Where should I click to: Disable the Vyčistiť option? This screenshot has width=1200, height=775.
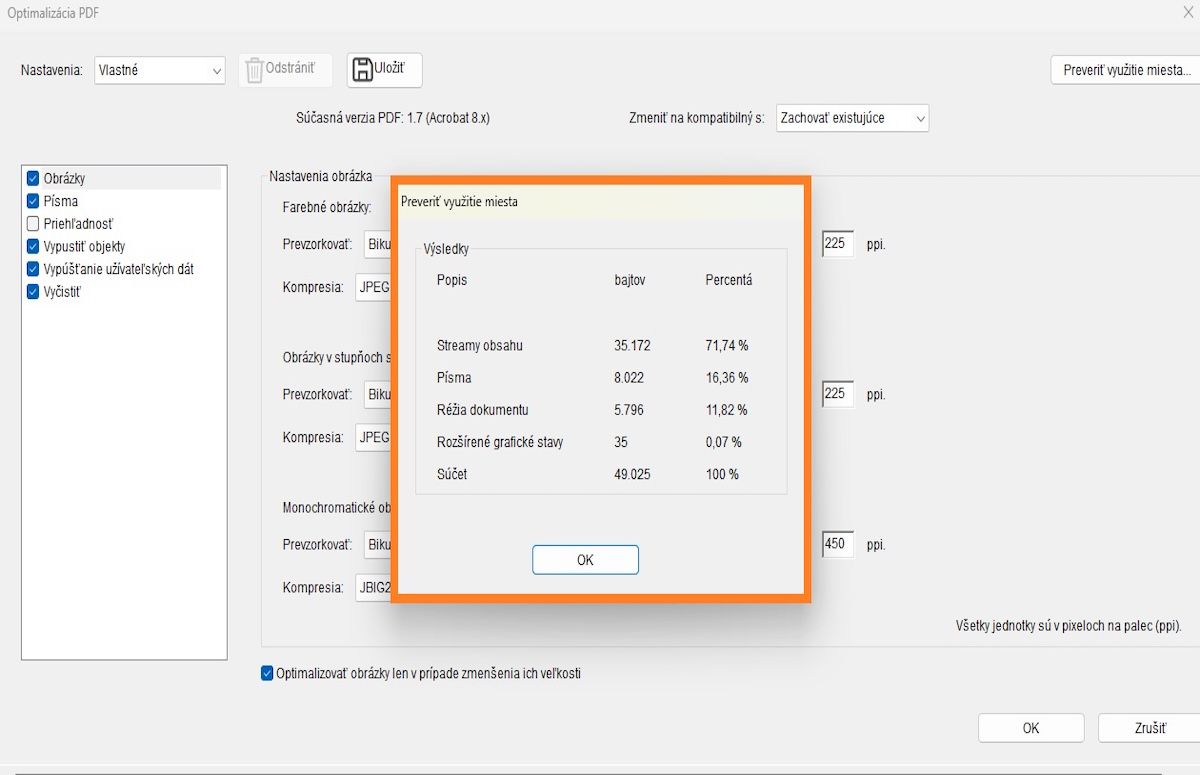[35, 291]
